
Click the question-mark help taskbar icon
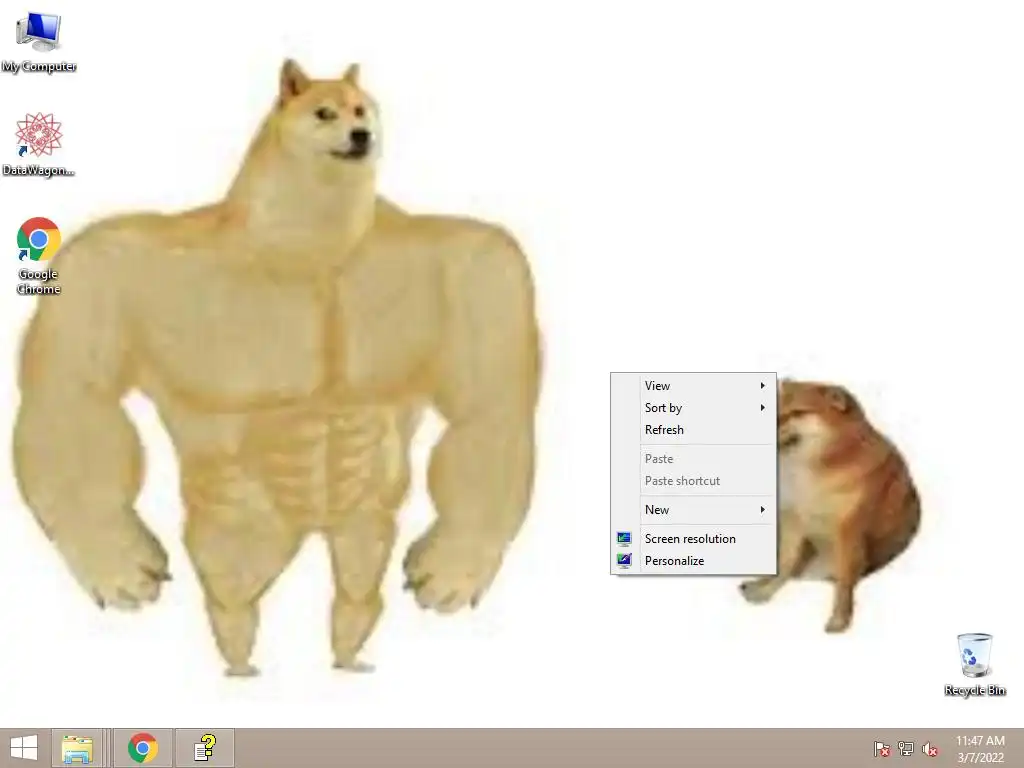pos(205,748)
